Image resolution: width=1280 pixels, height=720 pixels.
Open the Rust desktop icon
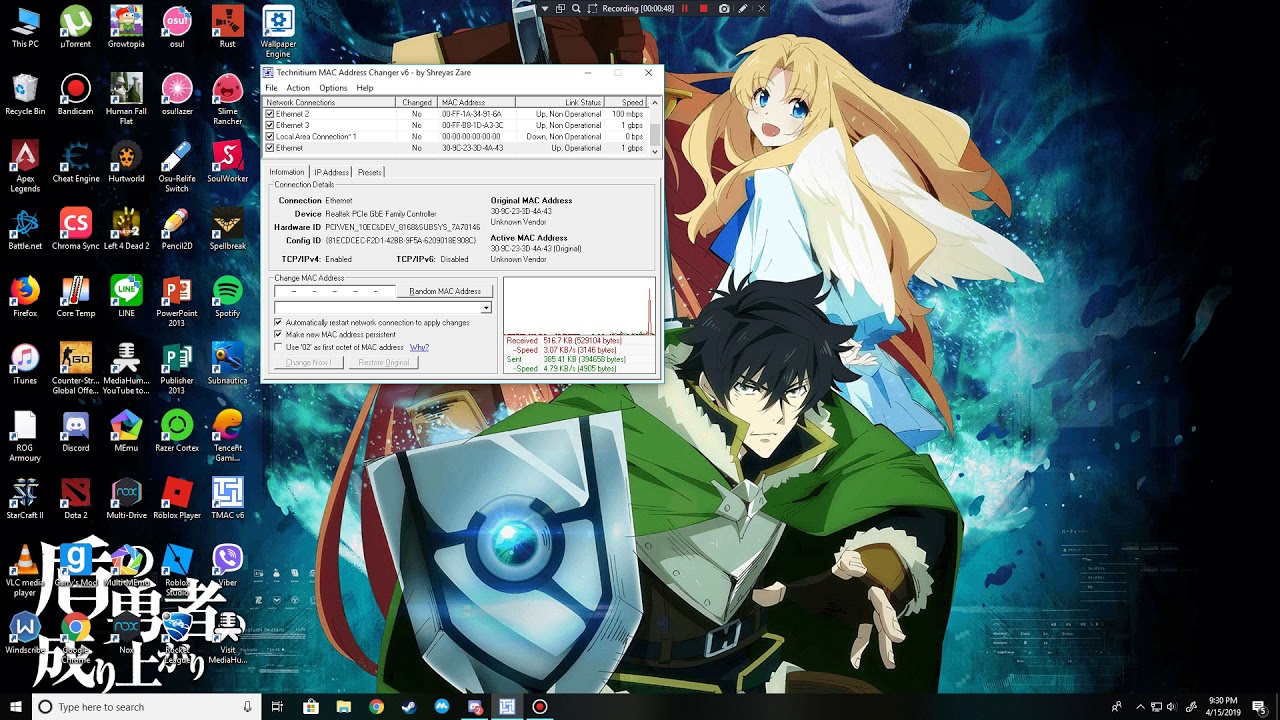click(228, 27)
